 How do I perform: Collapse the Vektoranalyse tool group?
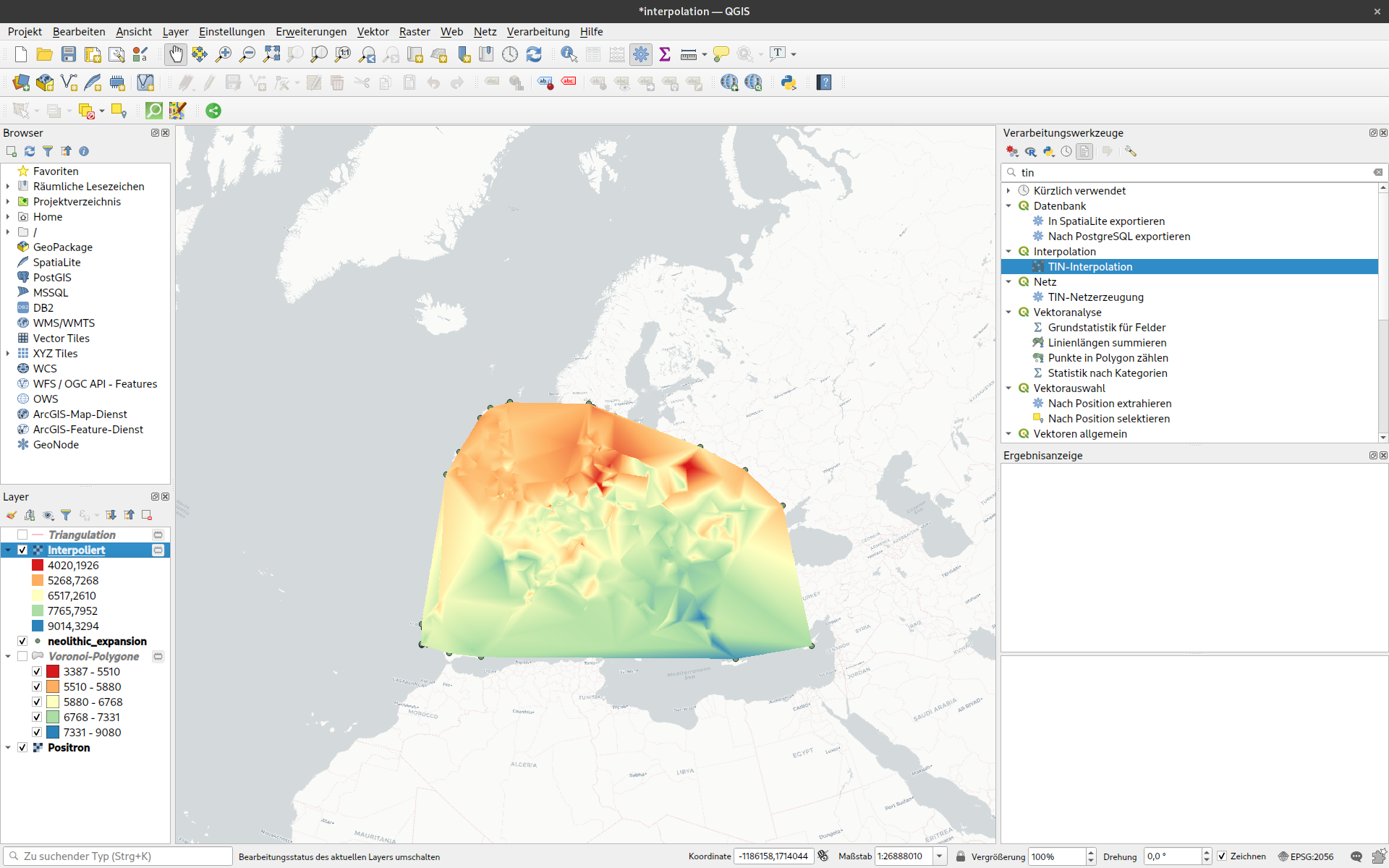1008,312
